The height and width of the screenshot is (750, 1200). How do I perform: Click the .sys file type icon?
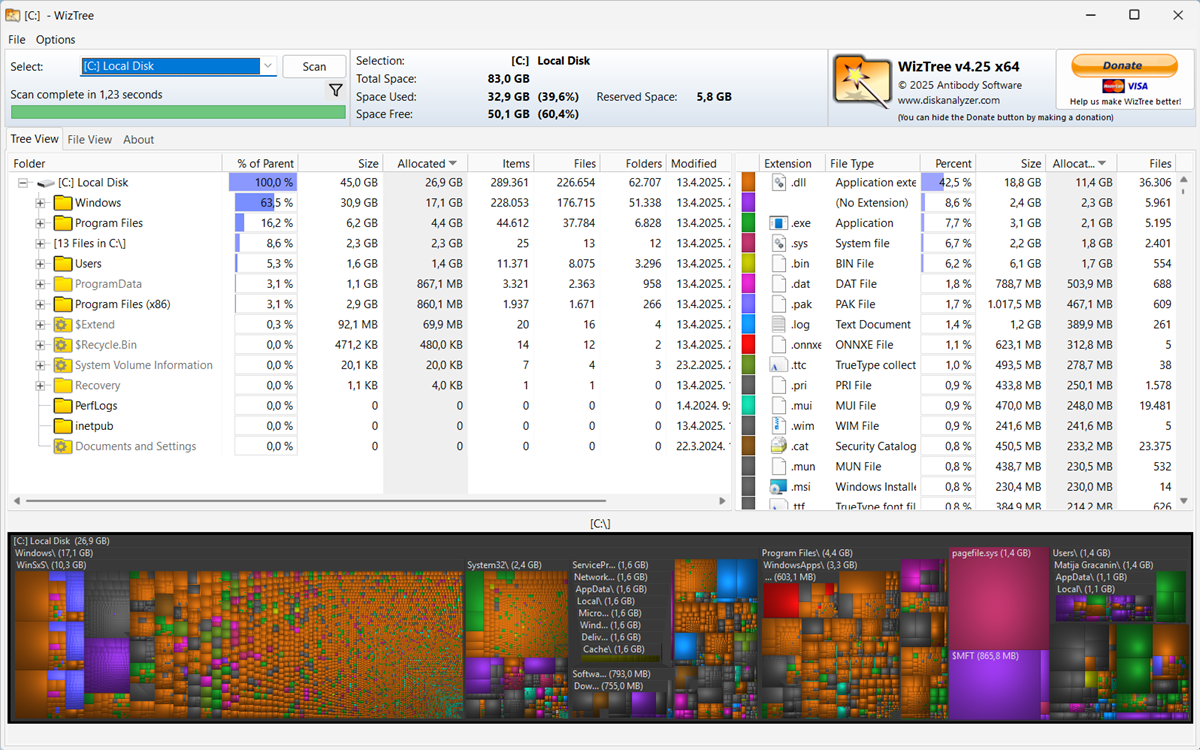pyautogui.click(x=779, y=243)
